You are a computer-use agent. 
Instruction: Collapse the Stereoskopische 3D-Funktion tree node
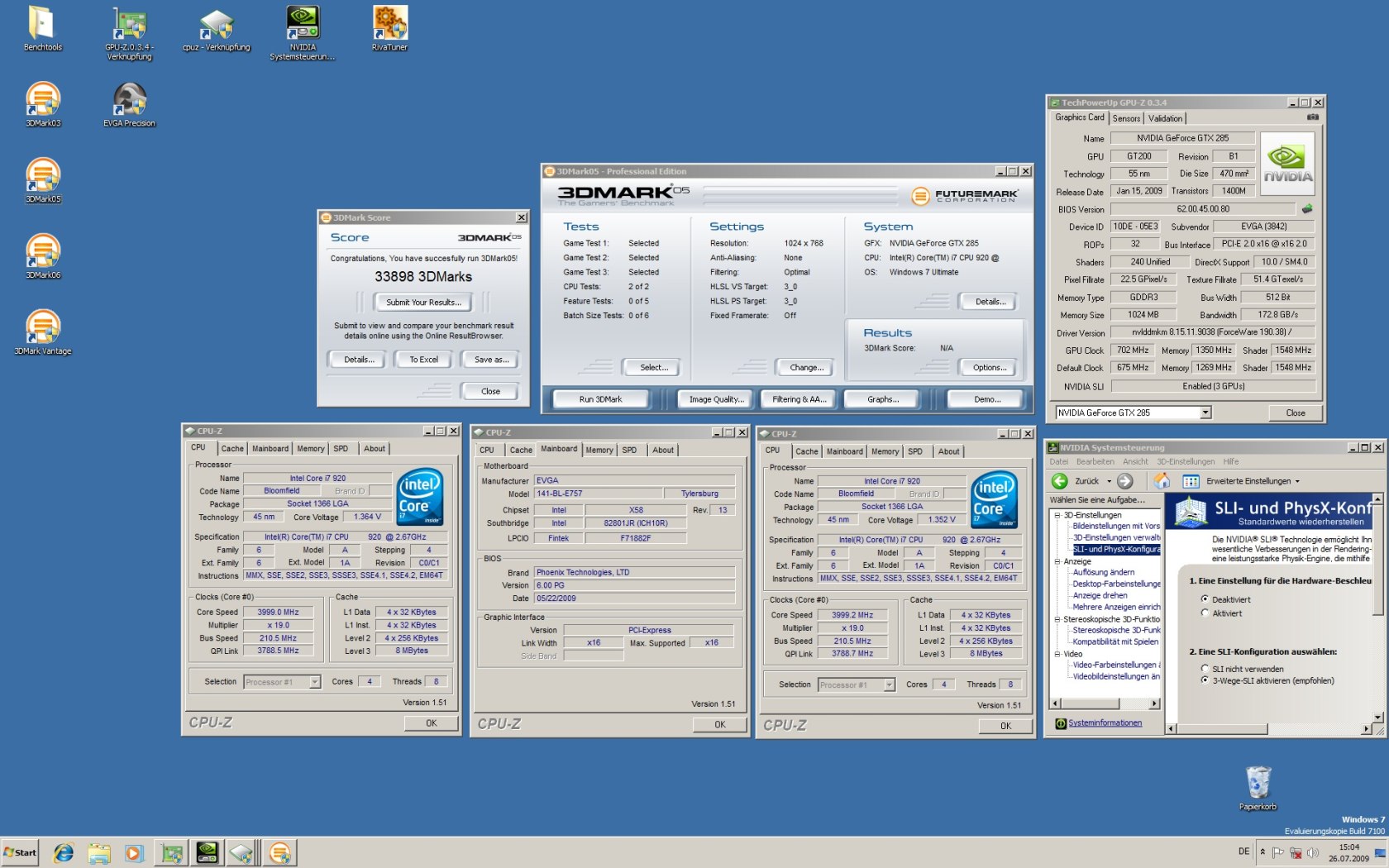1057,619
